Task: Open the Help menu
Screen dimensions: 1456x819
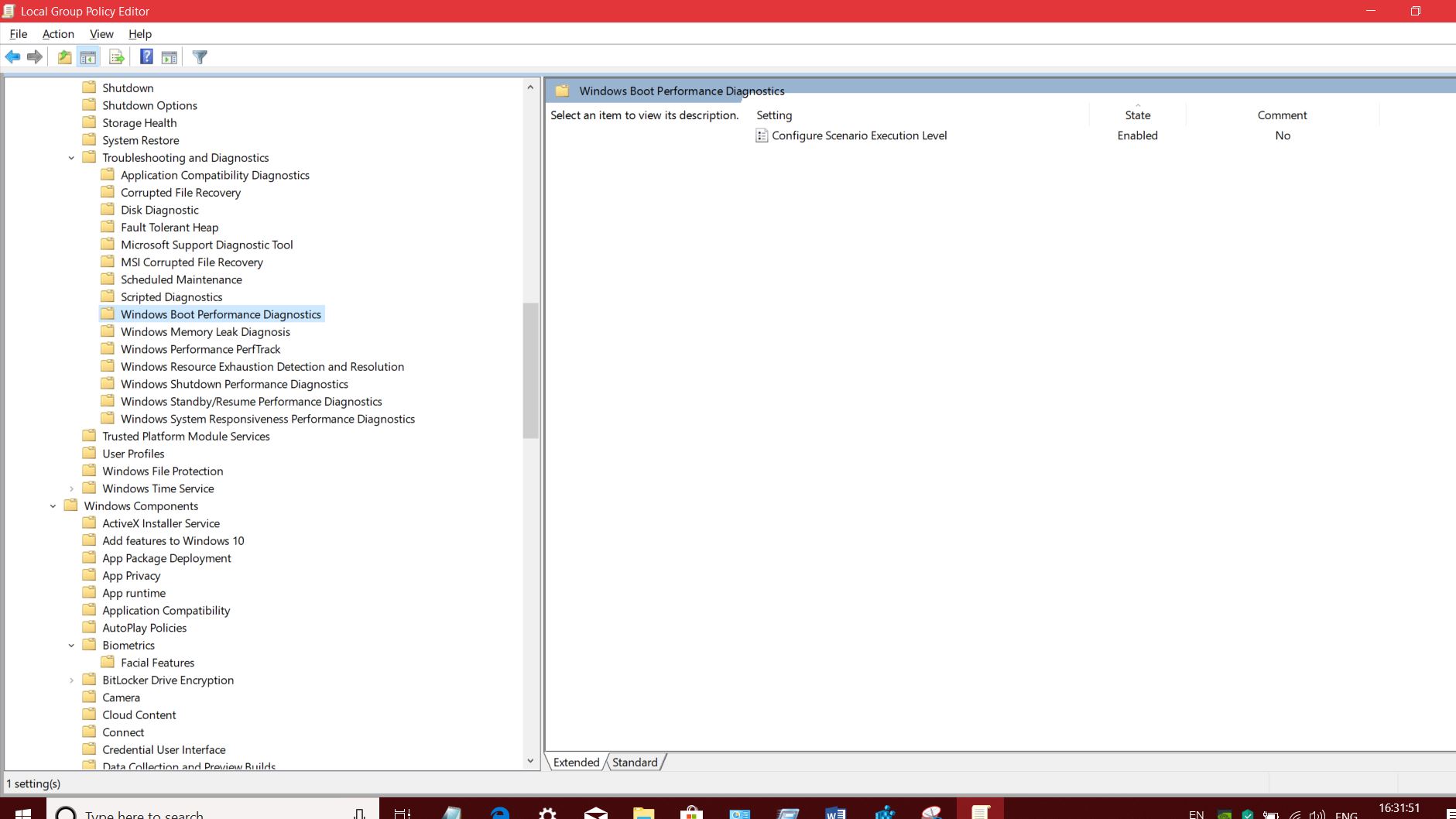Action: [x=140, y=34]
